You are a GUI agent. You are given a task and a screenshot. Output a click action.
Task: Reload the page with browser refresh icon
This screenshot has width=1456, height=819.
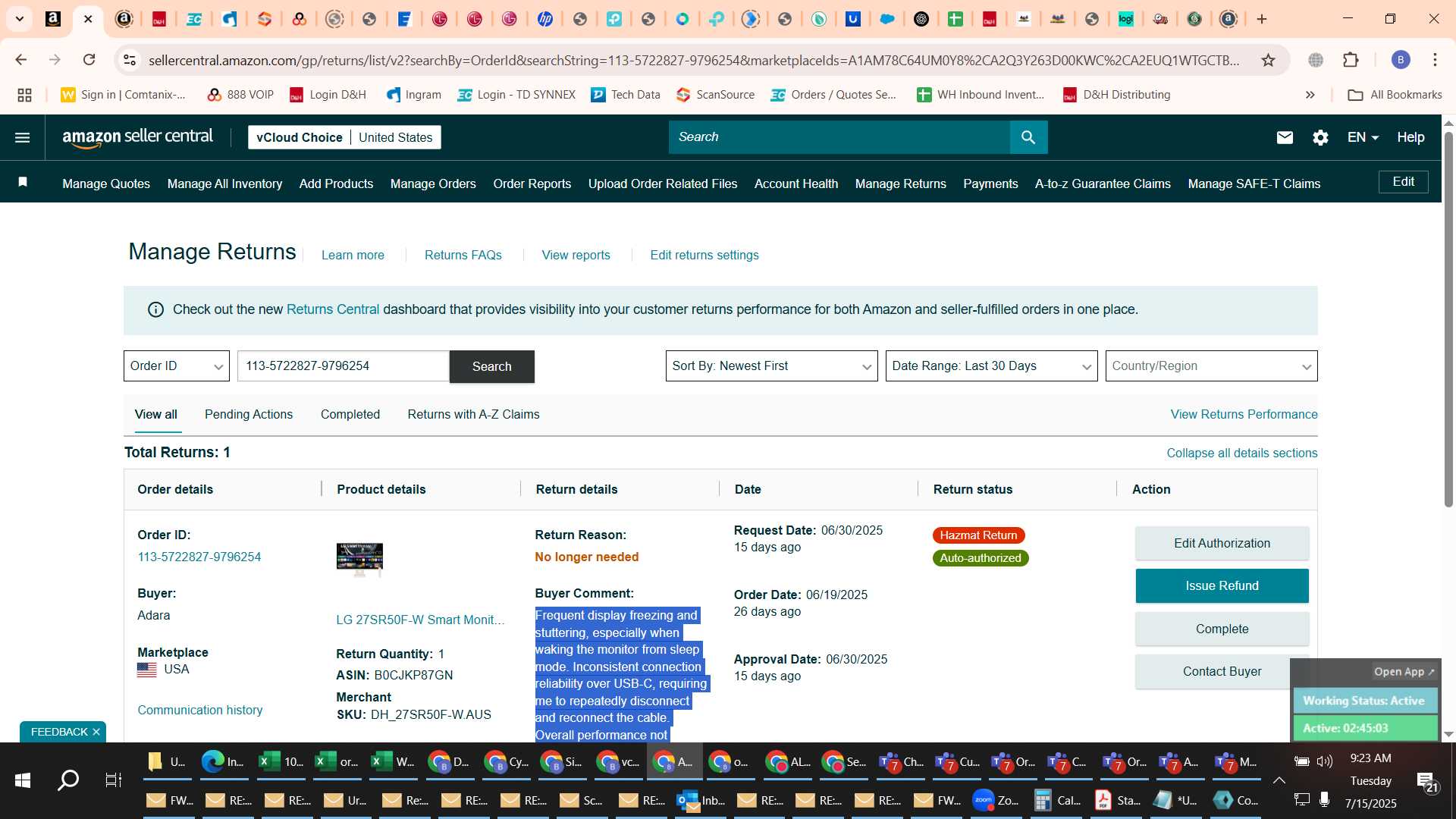(x=89, y=60)
